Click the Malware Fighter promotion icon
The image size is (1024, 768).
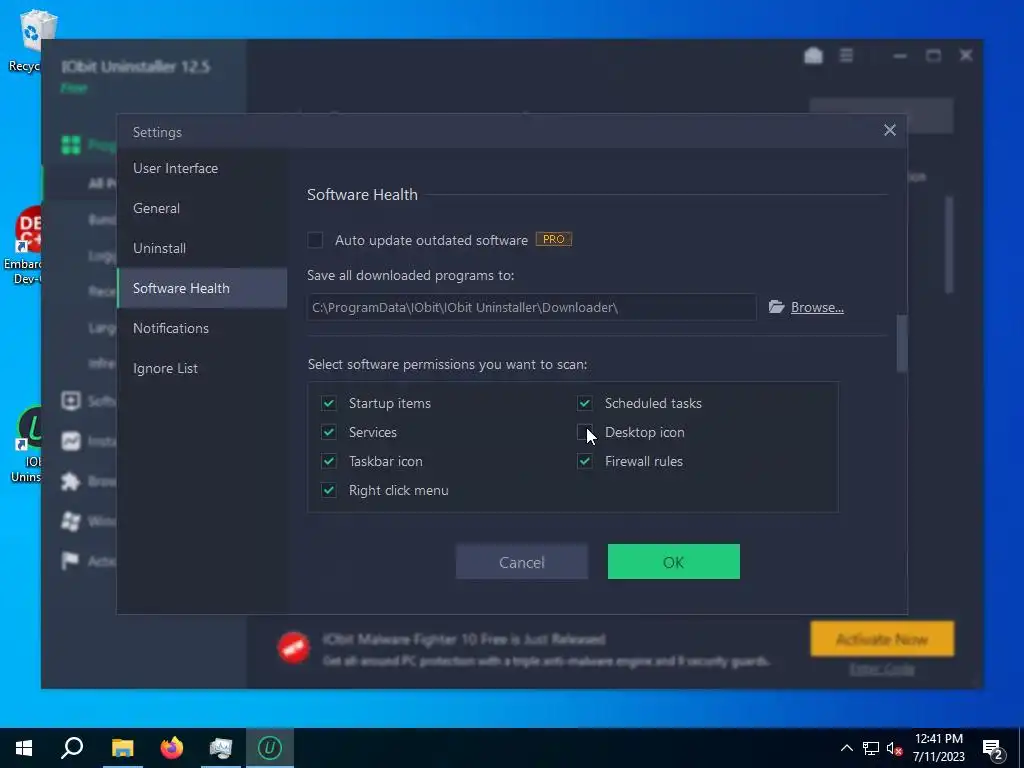click(x=293, y=647)
